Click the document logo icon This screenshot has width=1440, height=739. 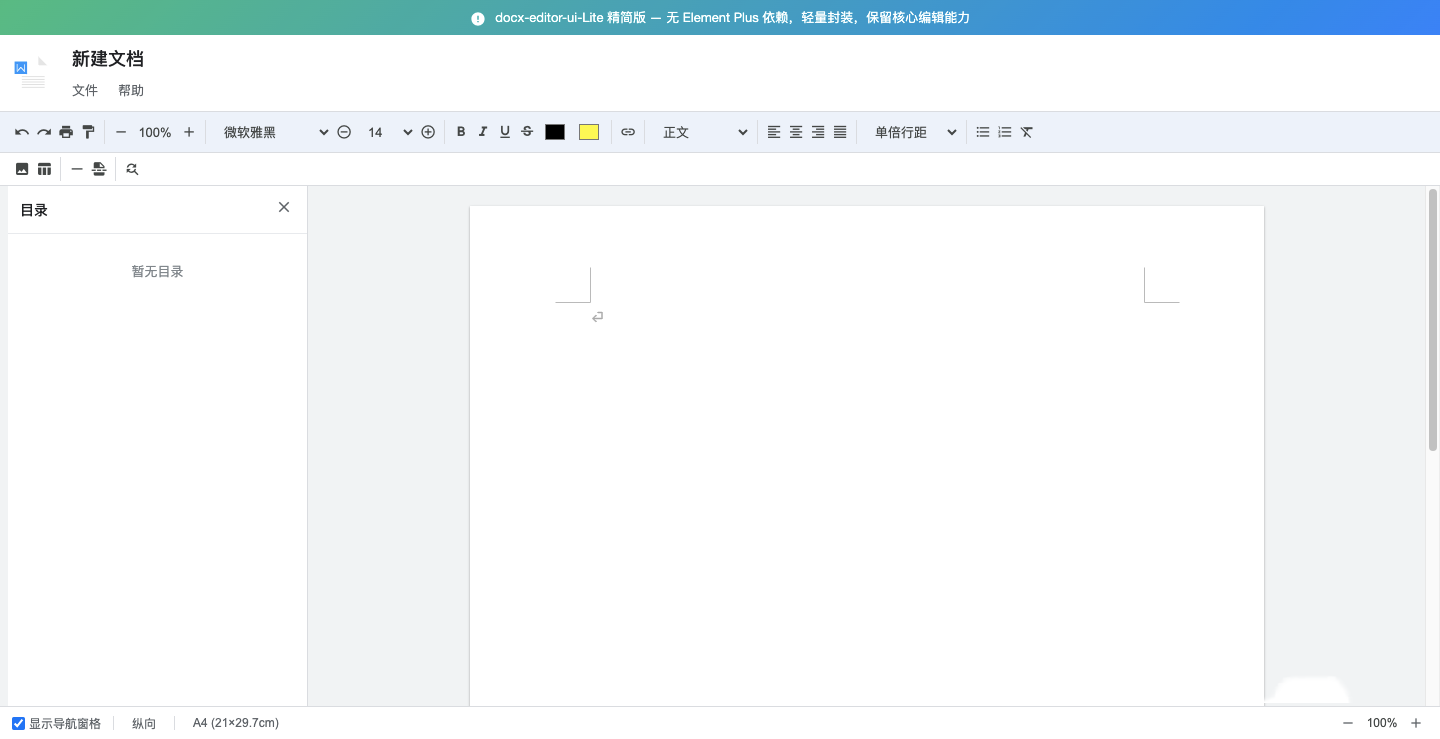pyautogui.click(x=30, y=72)
